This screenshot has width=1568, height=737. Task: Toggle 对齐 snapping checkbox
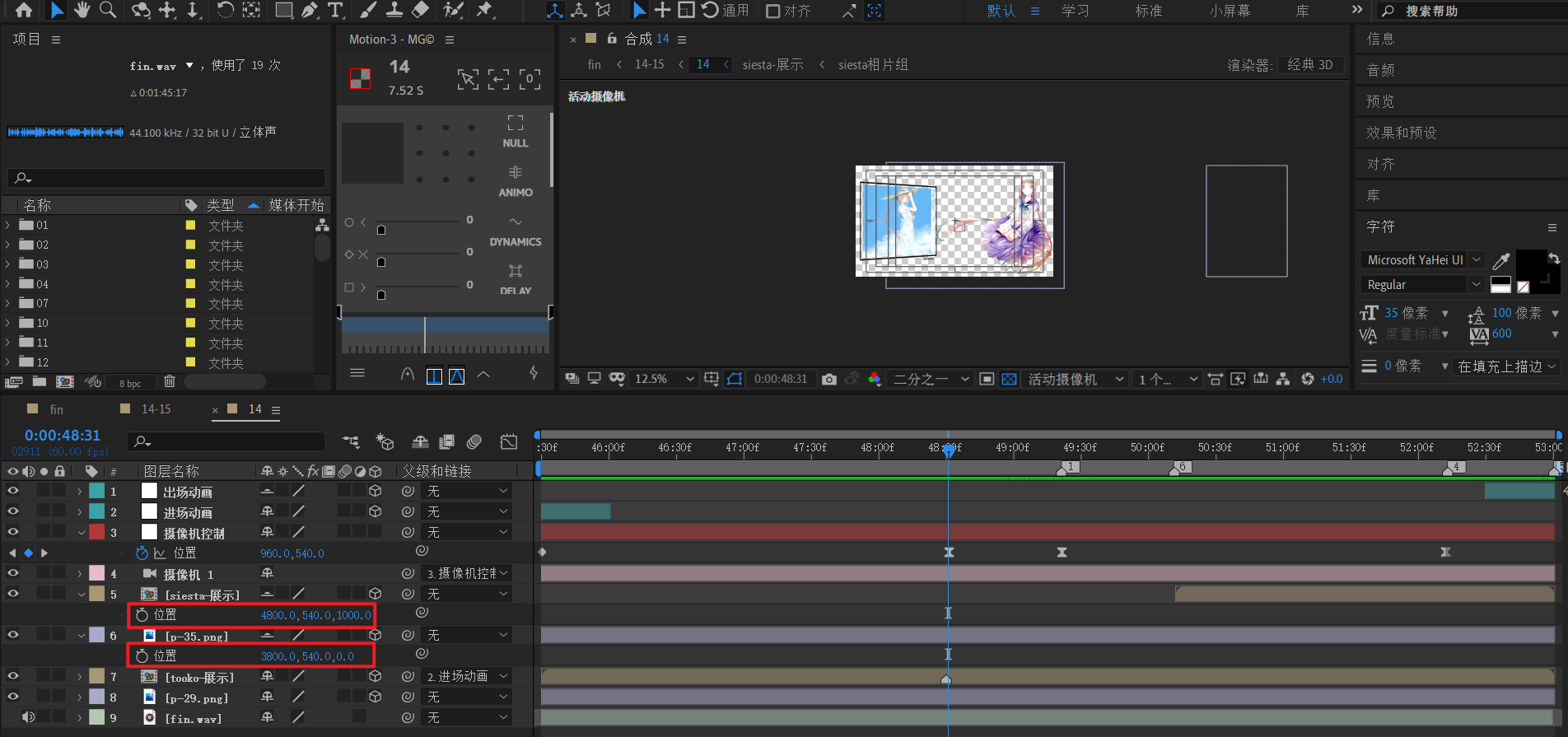pos(772,11)
